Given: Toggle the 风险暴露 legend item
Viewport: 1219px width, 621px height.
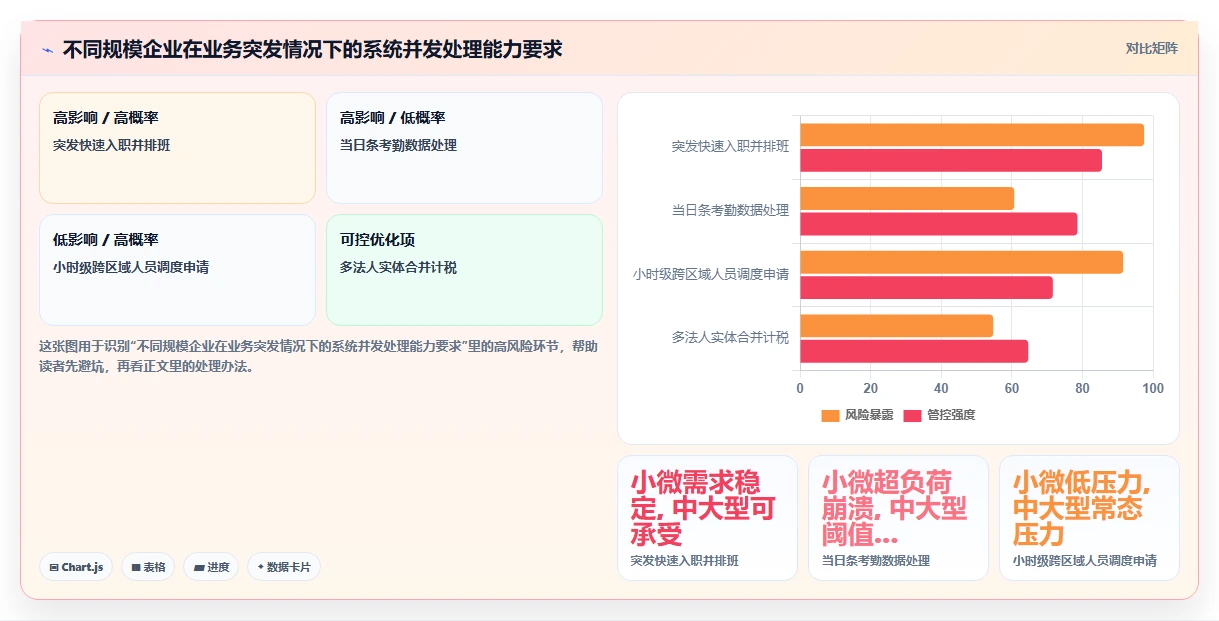Looking at the screenshot, I should point(857,415).
